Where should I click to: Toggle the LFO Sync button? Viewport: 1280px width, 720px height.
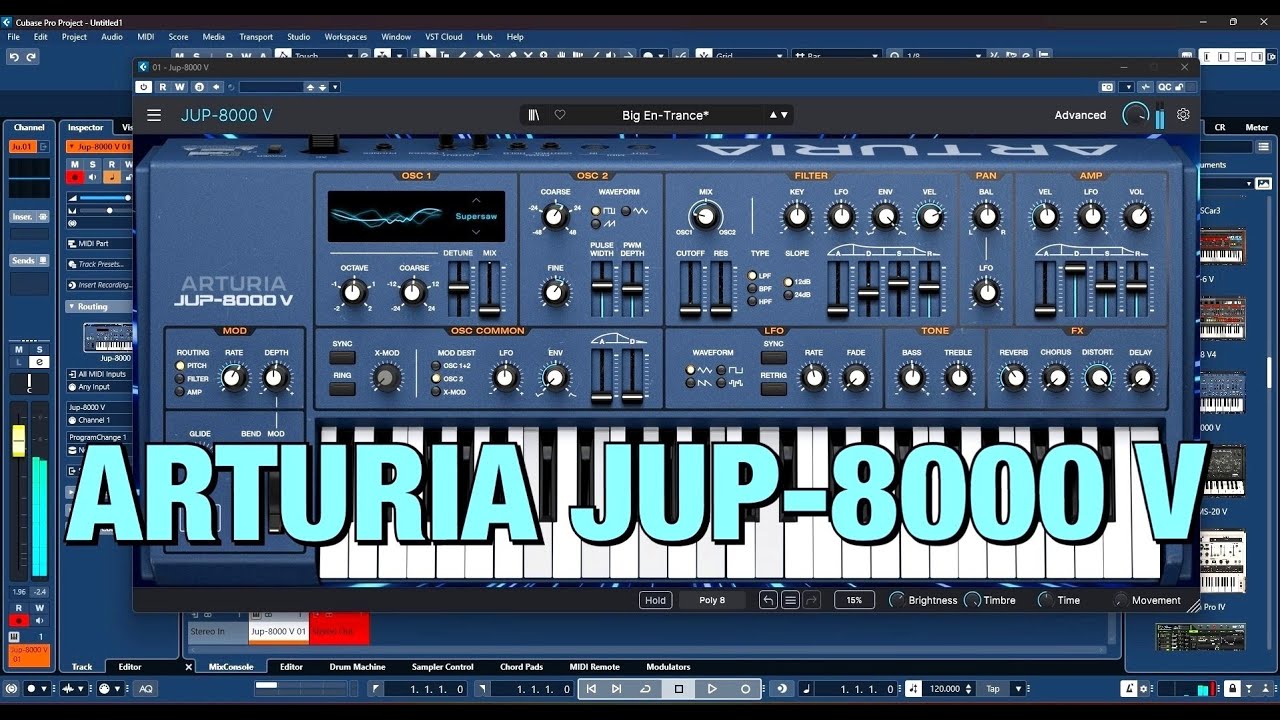tap(773, 358)
